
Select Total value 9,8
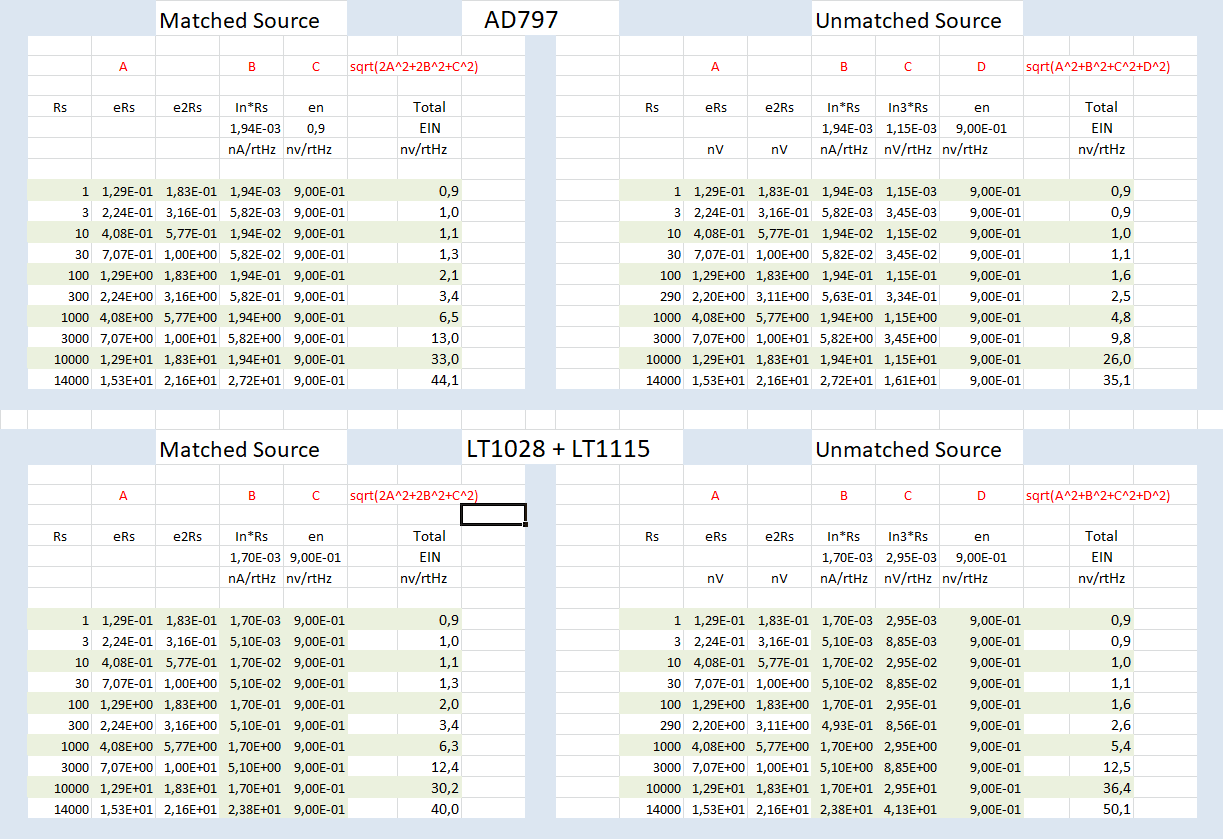pos(1120,338)
